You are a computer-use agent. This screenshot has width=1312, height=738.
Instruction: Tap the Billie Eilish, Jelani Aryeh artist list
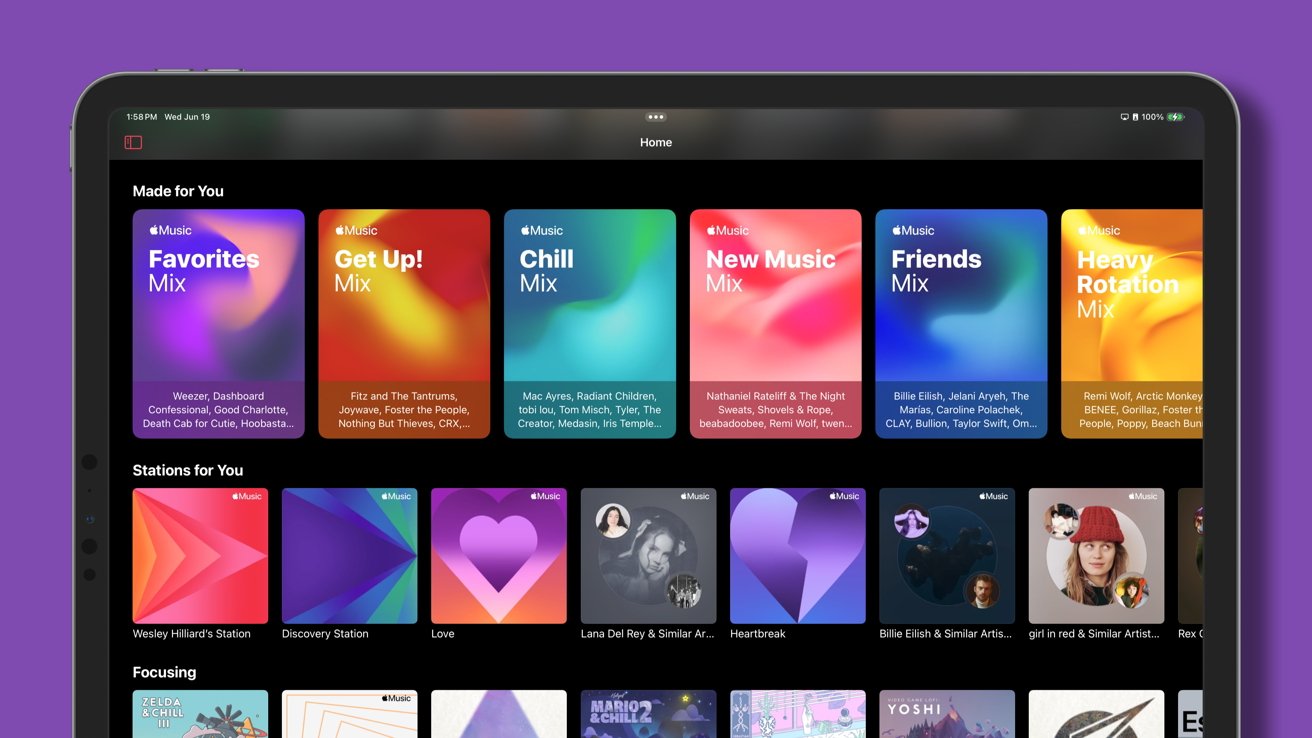point(961,410)
